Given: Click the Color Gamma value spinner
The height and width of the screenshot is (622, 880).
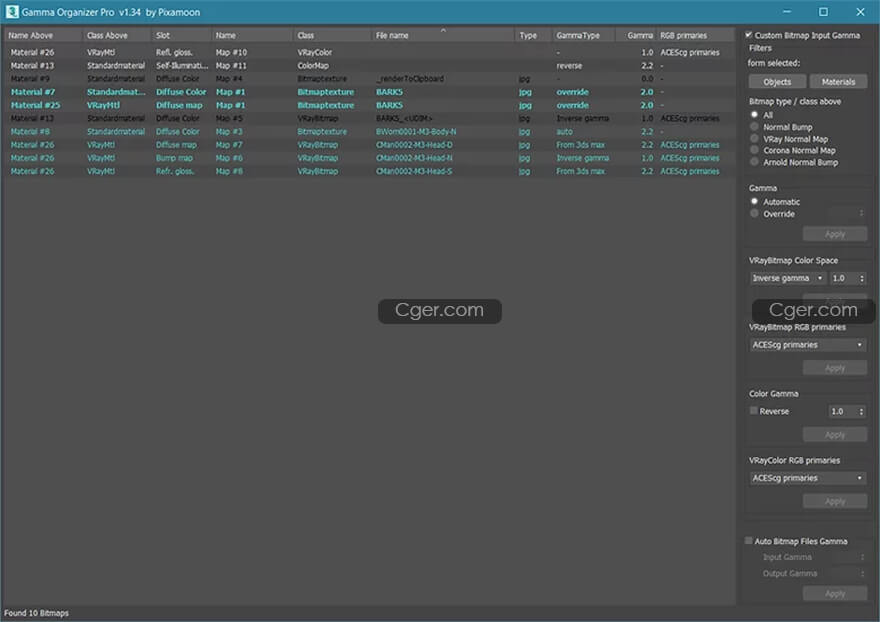Looking at the screenshot, I should coord(847,411).
